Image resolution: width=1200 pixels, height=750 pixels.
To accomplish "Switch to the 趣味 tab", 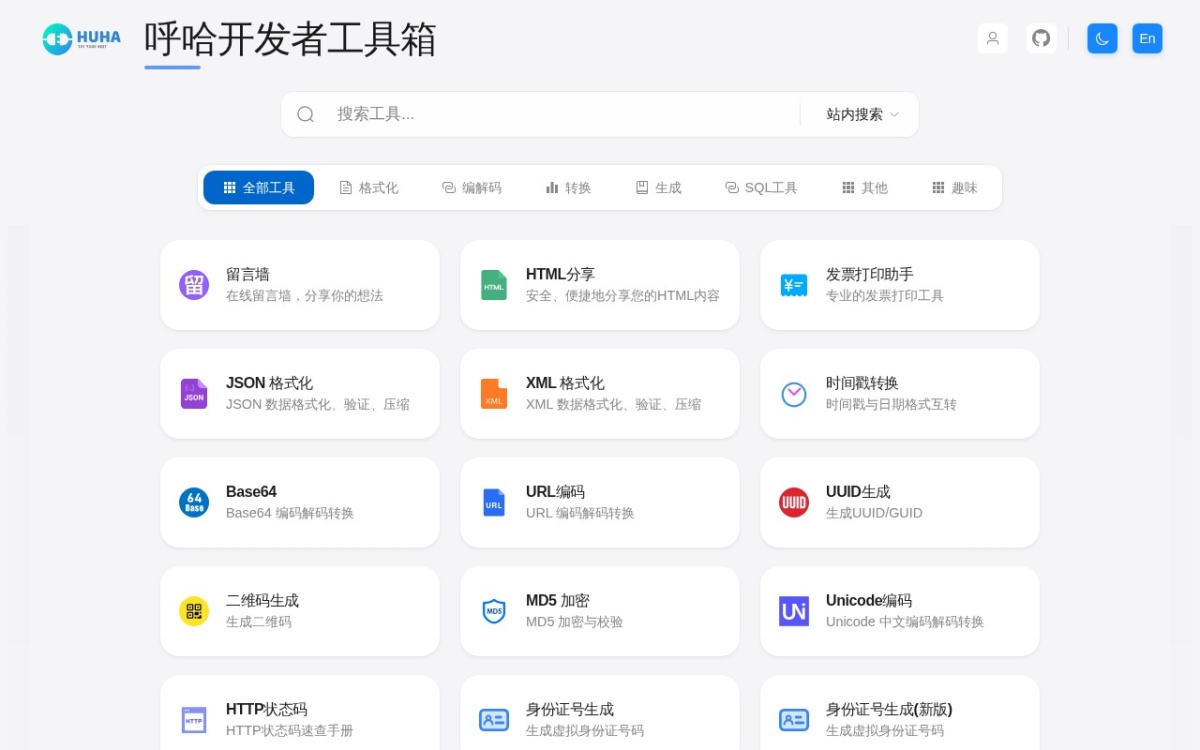I will pyautogui.click(x=954, y=187).
